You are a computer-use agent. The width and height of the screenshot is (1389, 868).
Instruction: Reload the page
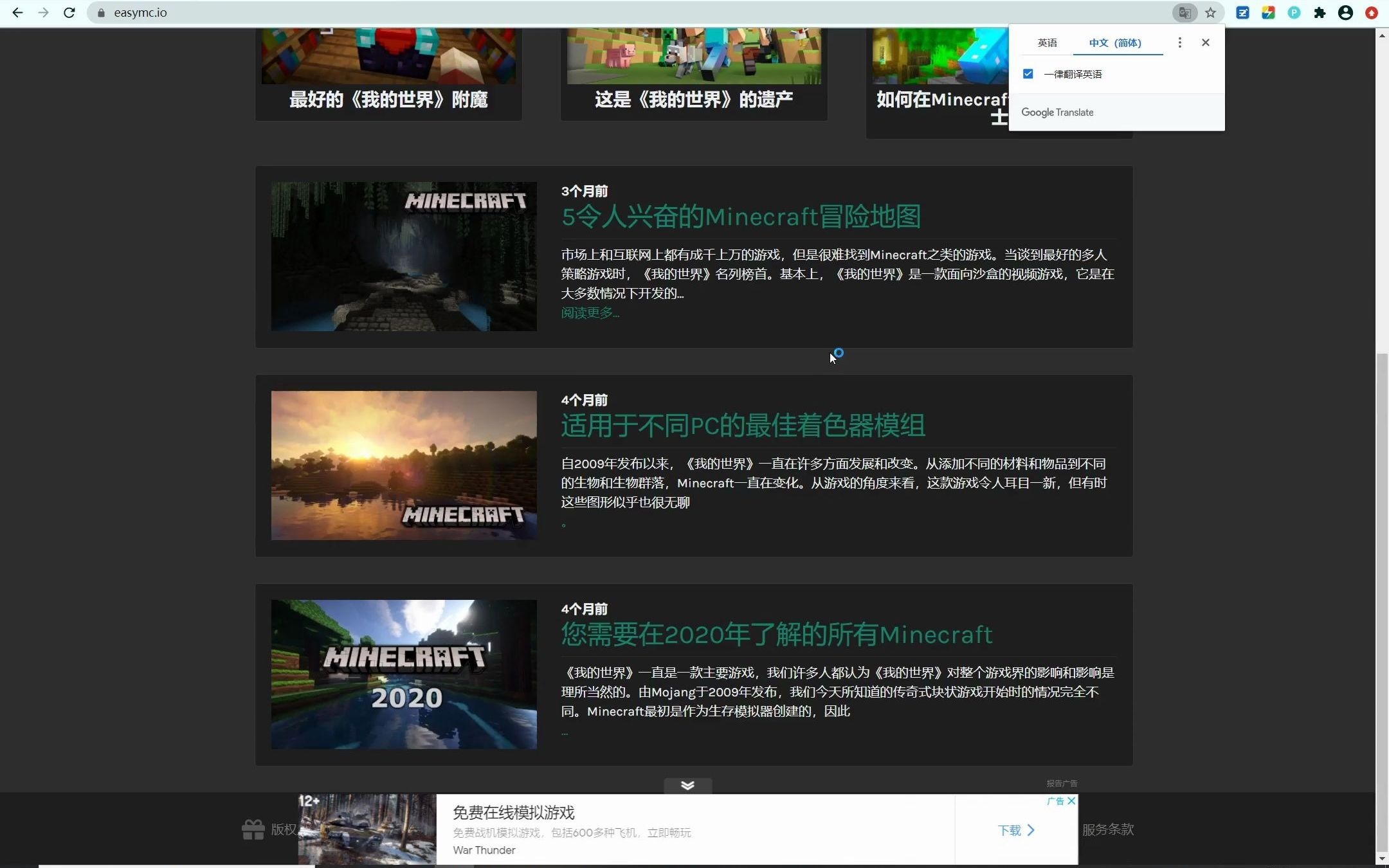tap(69, 12)
